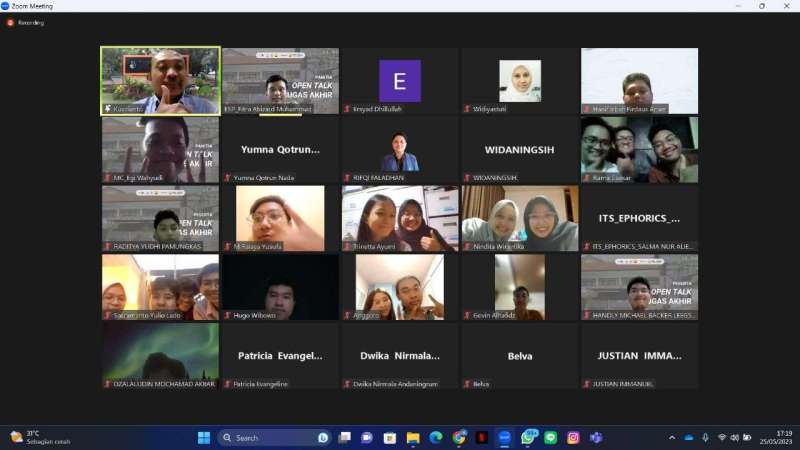Screen dimensions: 800x450
Task: Select RADITYA YUDHI PAMUNGKAS video tile
Action: click(x=160, y=218)
